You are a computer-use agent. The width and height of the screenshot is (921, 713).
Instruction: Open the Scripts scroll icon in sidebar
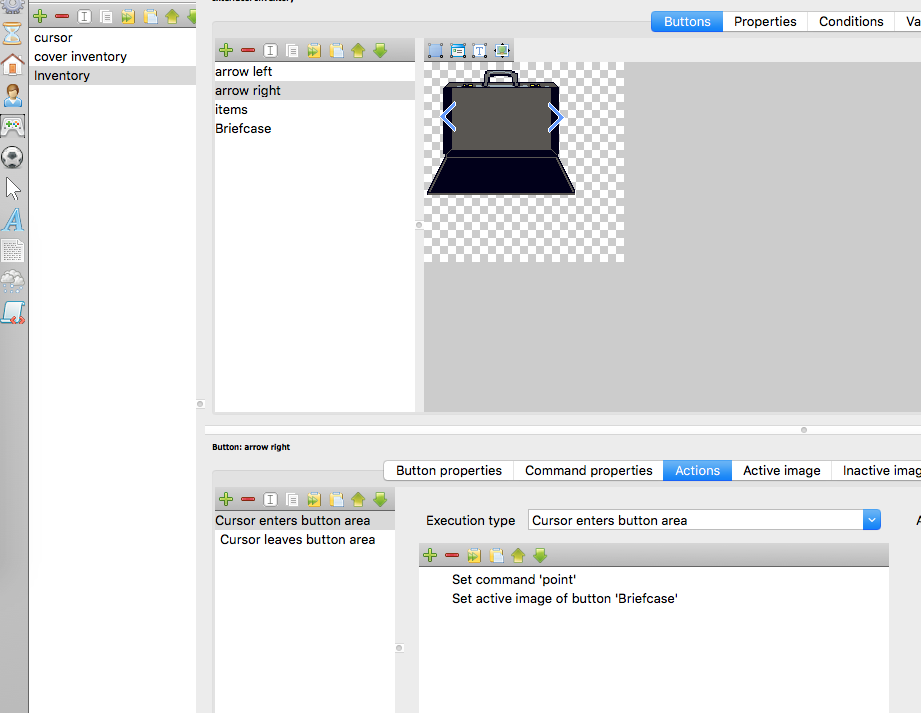pyautogui.click(x=12, y=312)
